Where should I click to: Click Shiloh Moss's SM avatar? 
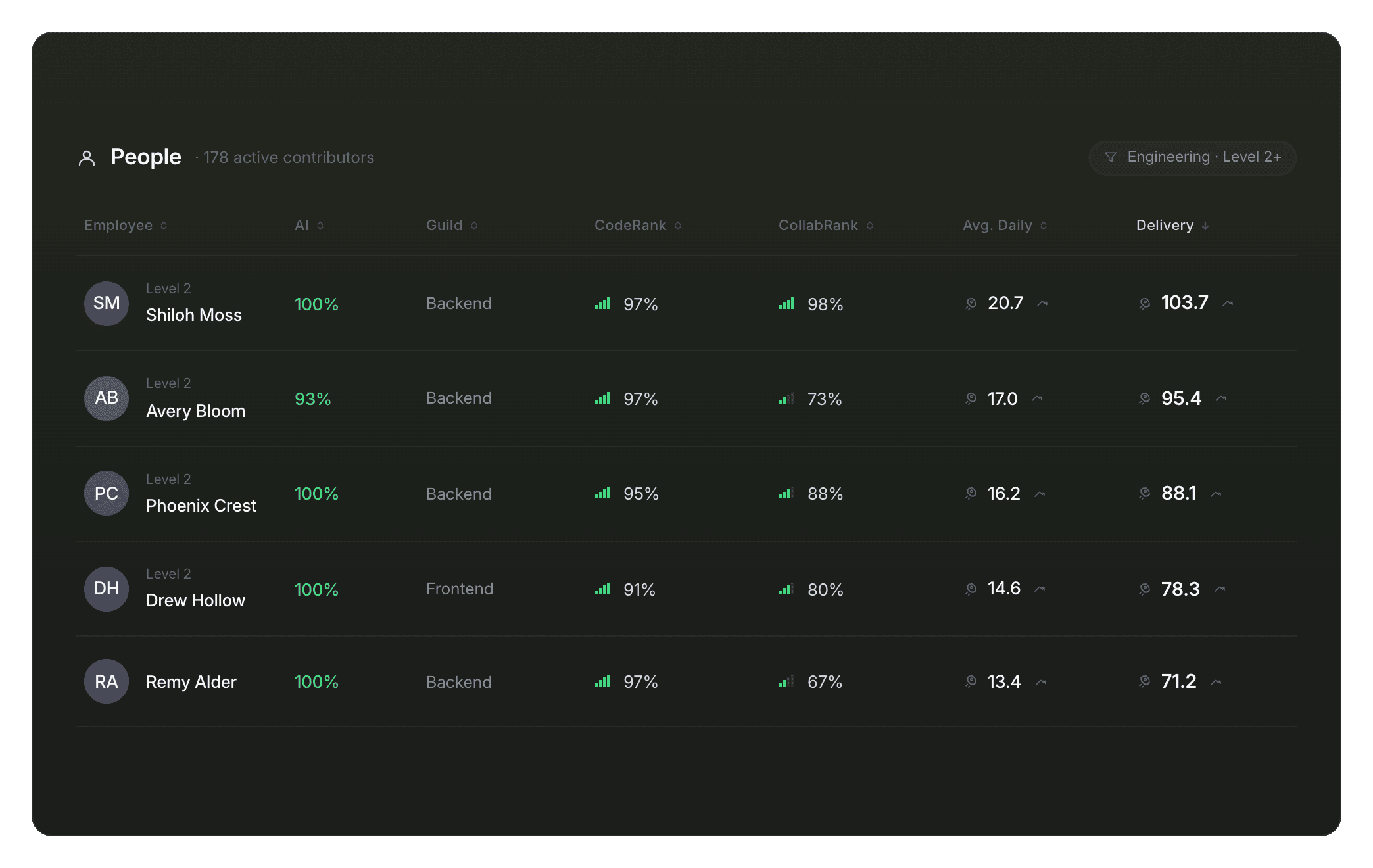point(107,303)
